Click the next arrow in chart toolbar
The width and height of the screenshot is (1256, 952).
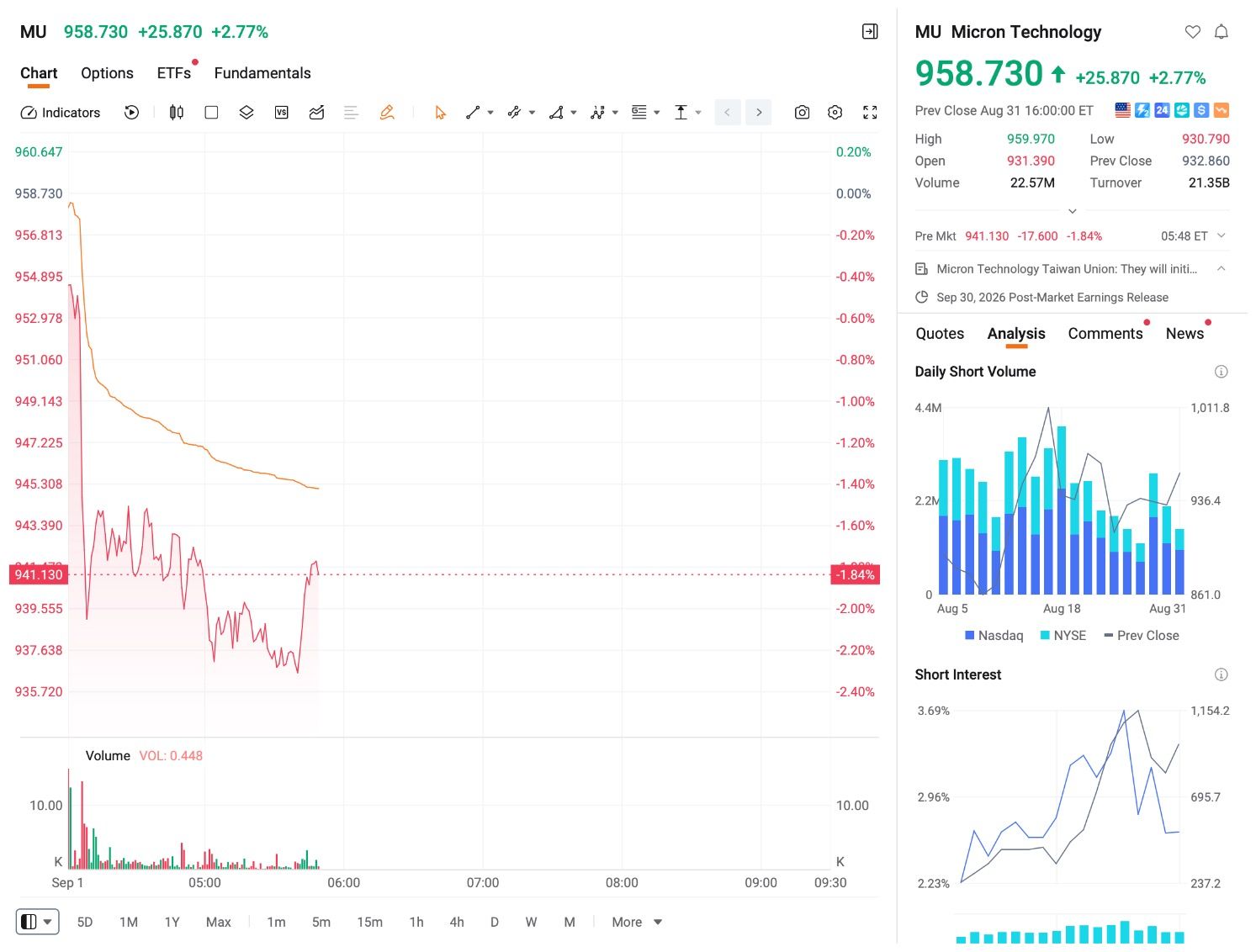pyautogui.click(x=759, y=113)
